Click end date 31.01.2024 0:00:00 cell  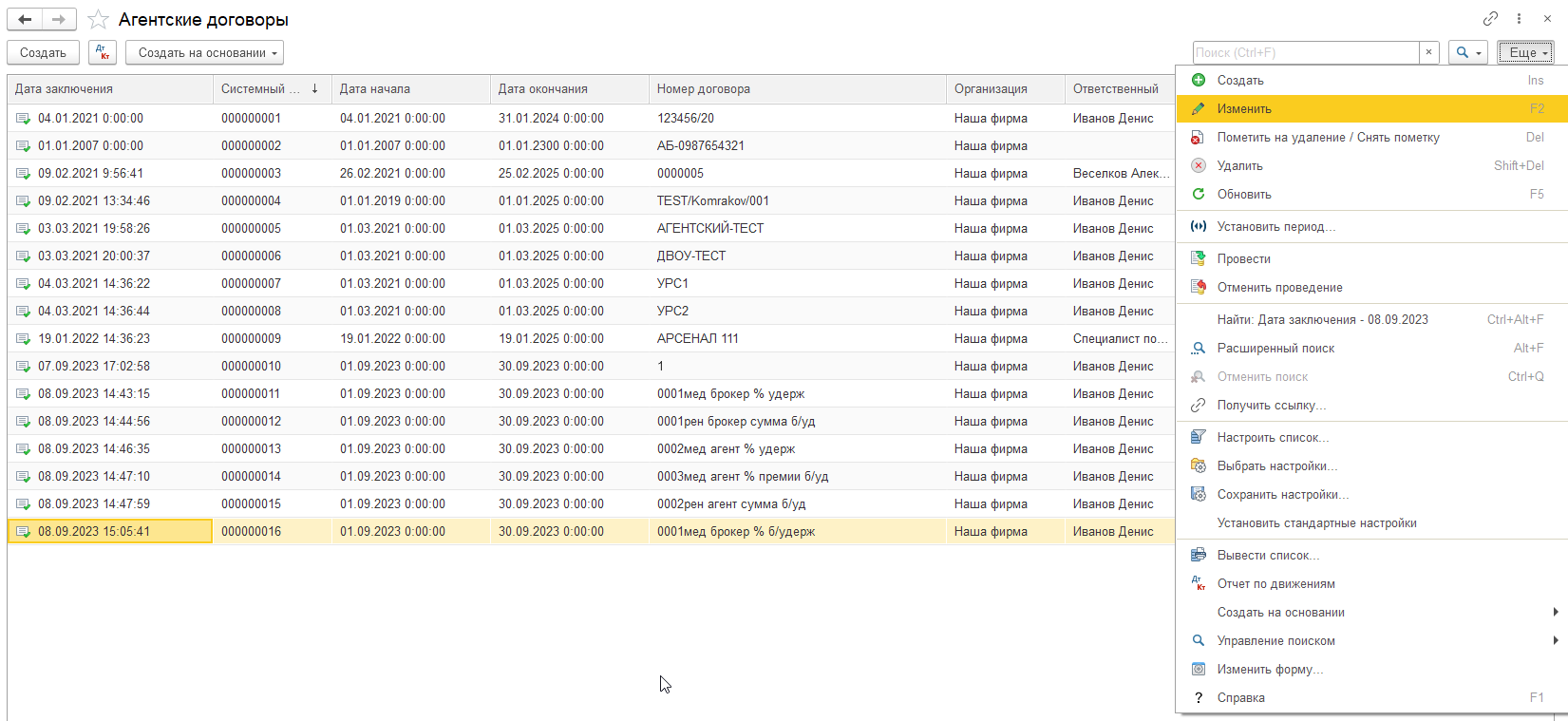pos(570,118)
